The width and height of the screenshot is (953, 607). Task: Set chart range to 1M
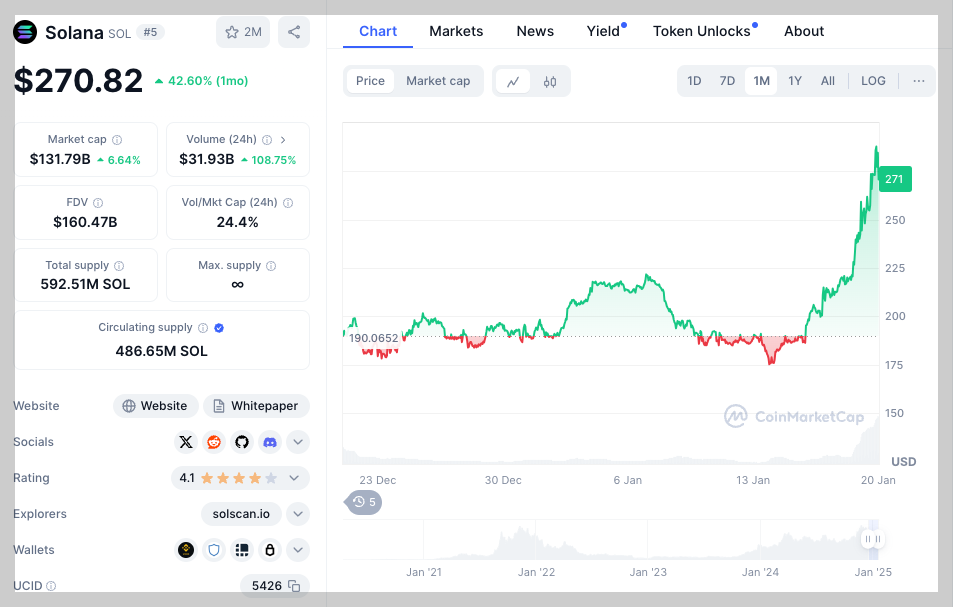[x=762, y=81]
